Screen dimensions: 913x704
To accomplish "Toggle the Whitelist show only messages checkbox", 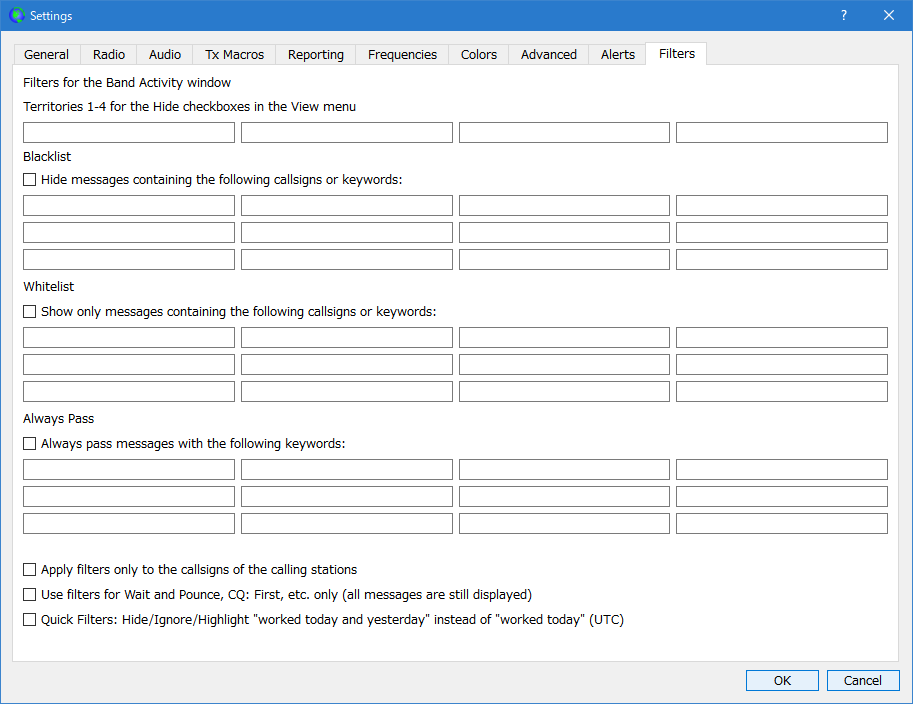I will (x=30, y=311).
